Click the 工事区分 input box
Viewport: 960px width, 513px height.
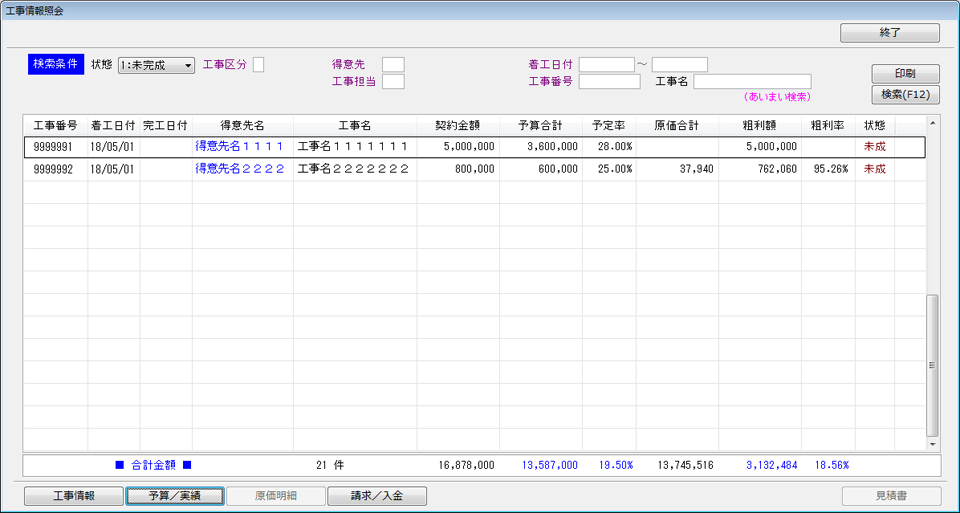(x=258, y=65)
